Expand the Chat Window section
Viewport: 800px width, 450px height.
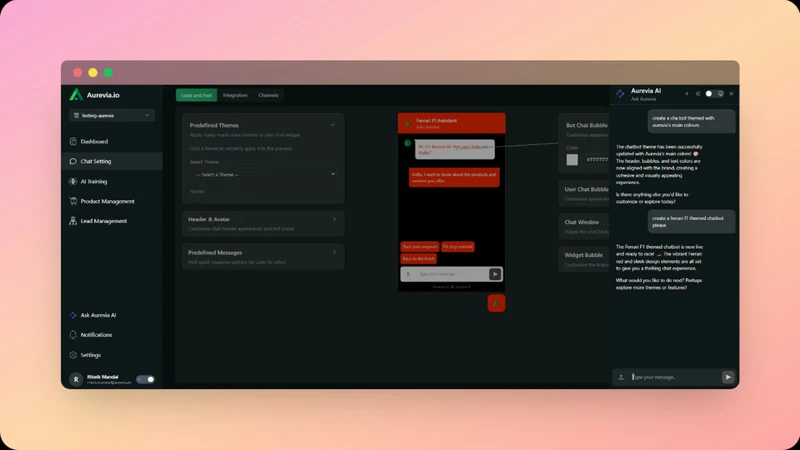click(585, 227)
